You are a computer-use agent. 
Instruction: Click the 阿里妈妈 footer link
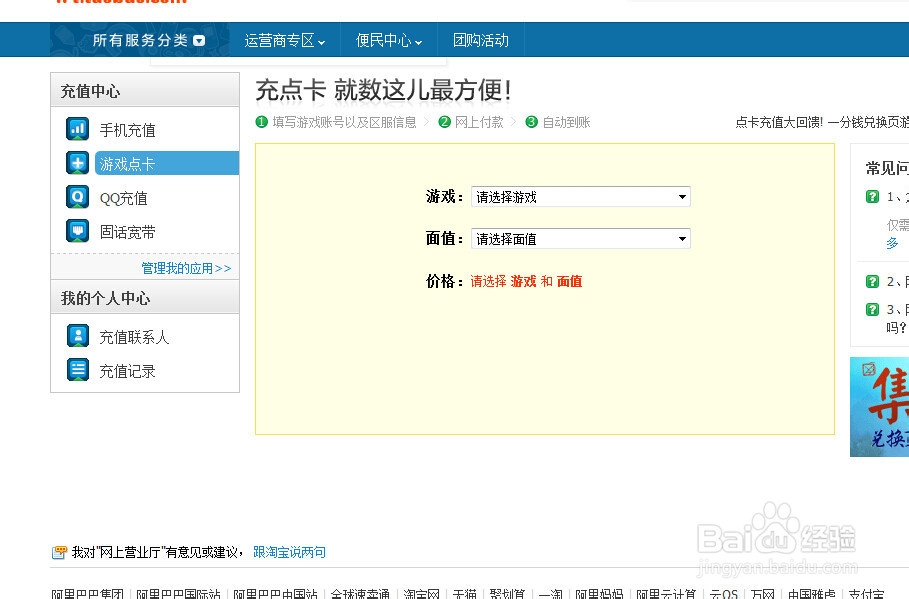599,594
